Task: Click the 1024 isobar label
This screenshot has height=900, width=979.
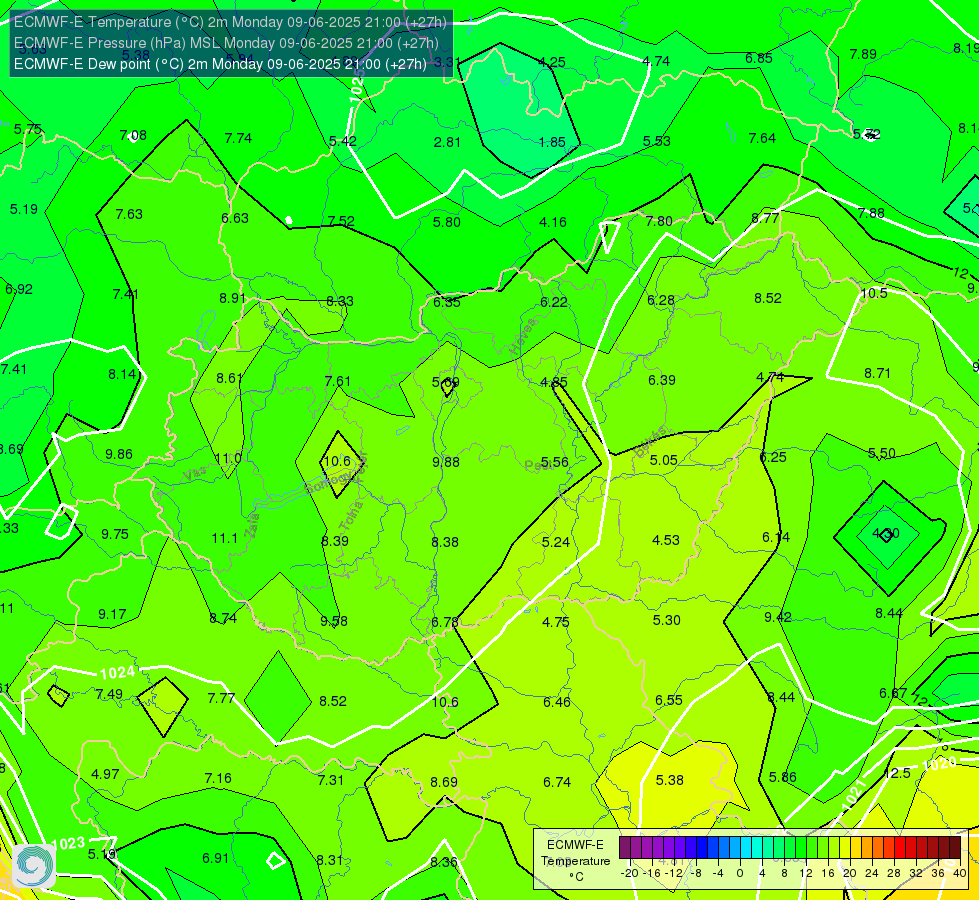Action: pos(117,673)
